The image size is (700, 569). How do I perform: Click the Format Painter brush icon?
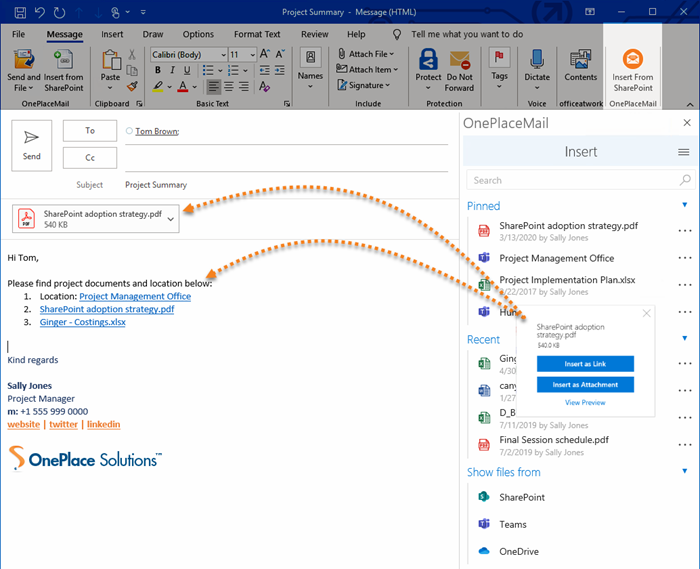(132, 86)
